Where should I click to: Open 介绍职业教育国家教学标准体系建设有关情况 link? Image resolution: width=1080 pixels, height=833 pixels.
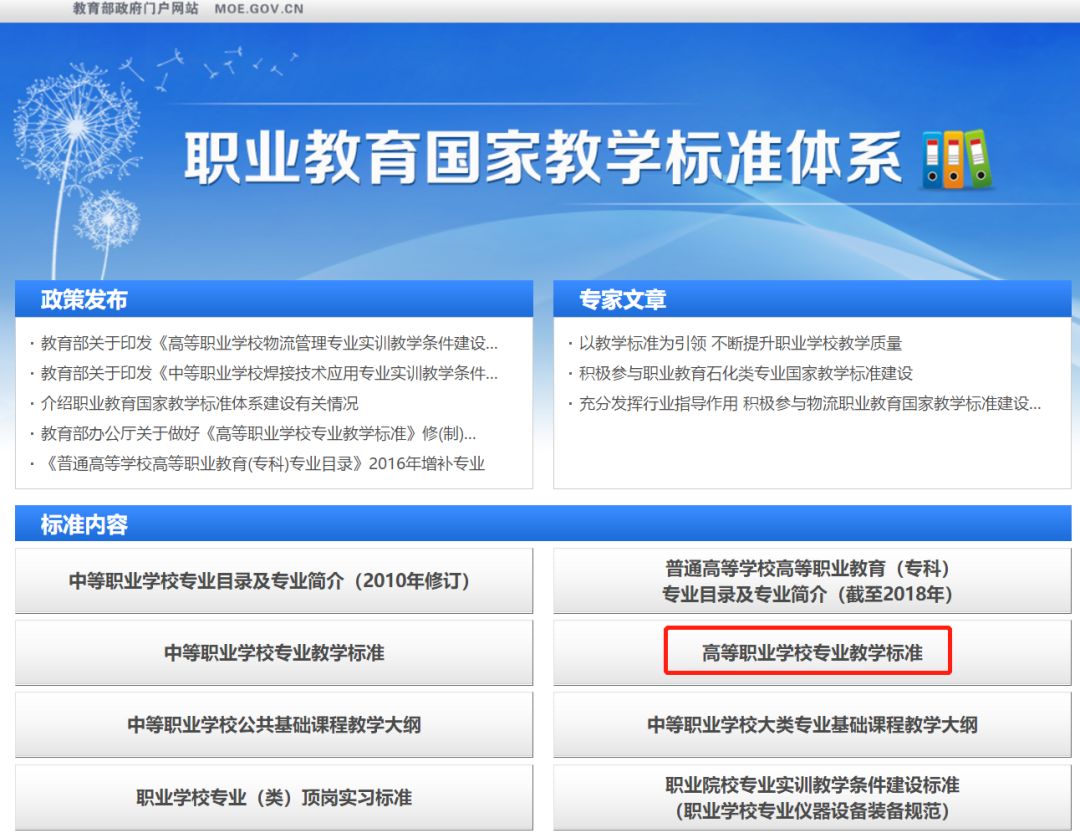199,403
